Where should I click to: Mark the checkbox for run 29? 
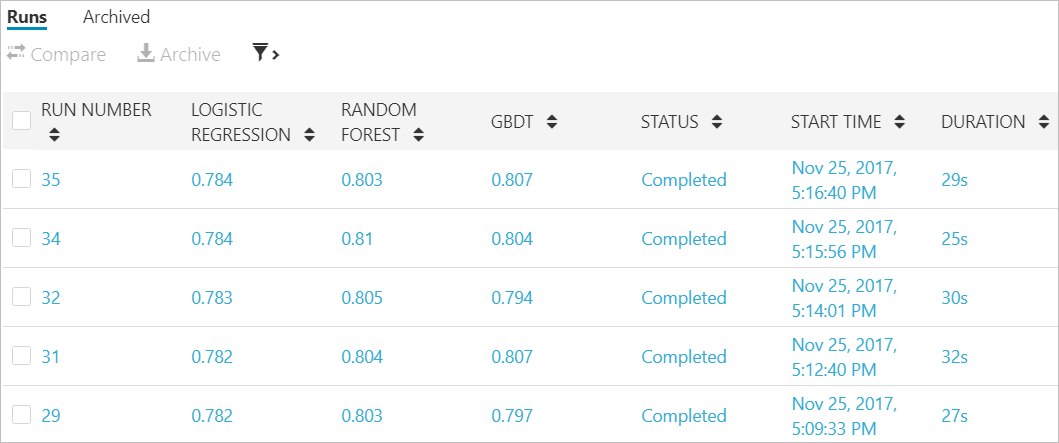21,415
